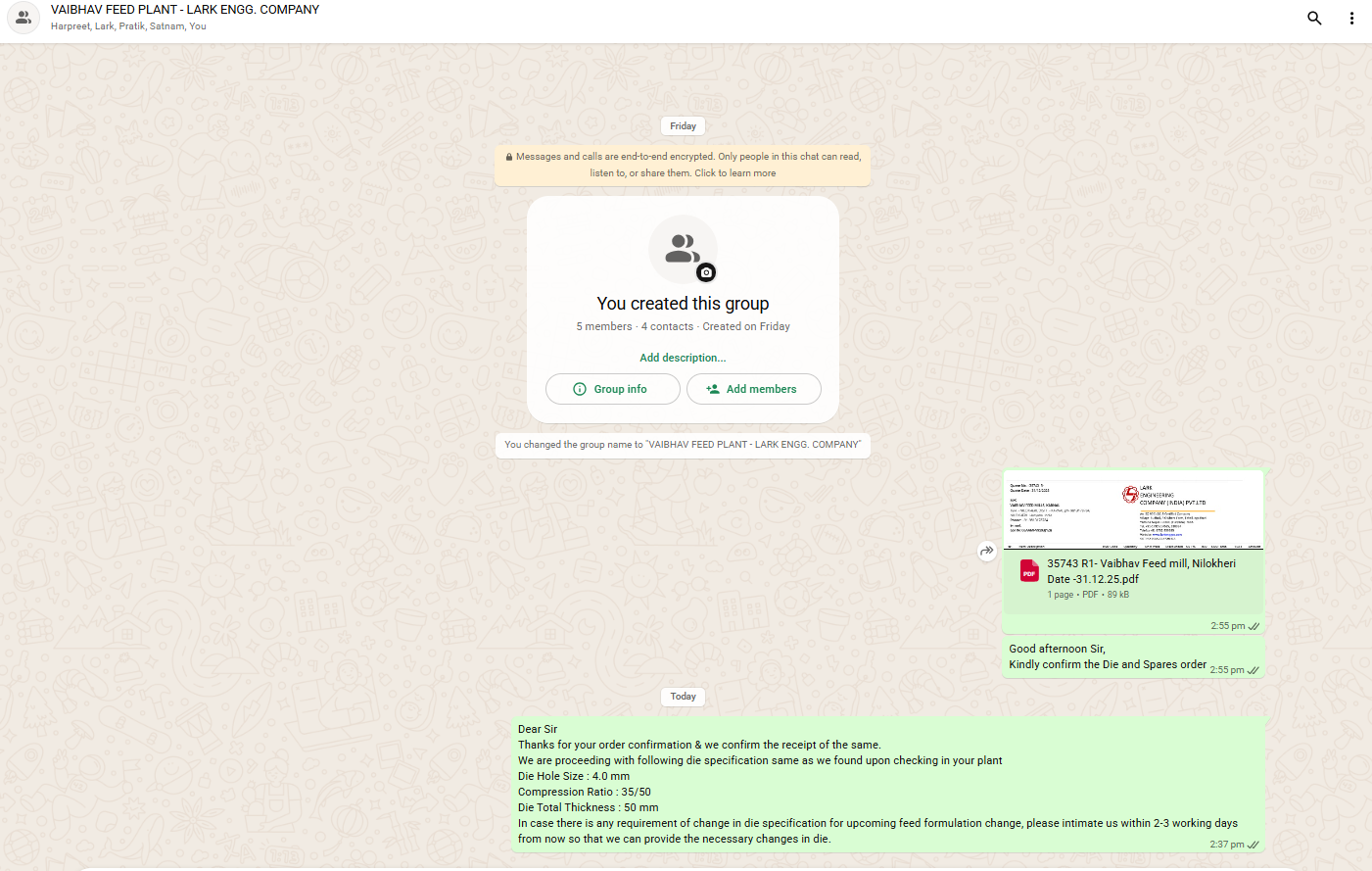Click the Add description link
This screenshot has width=1372, height=871.
tap(683, 358)
